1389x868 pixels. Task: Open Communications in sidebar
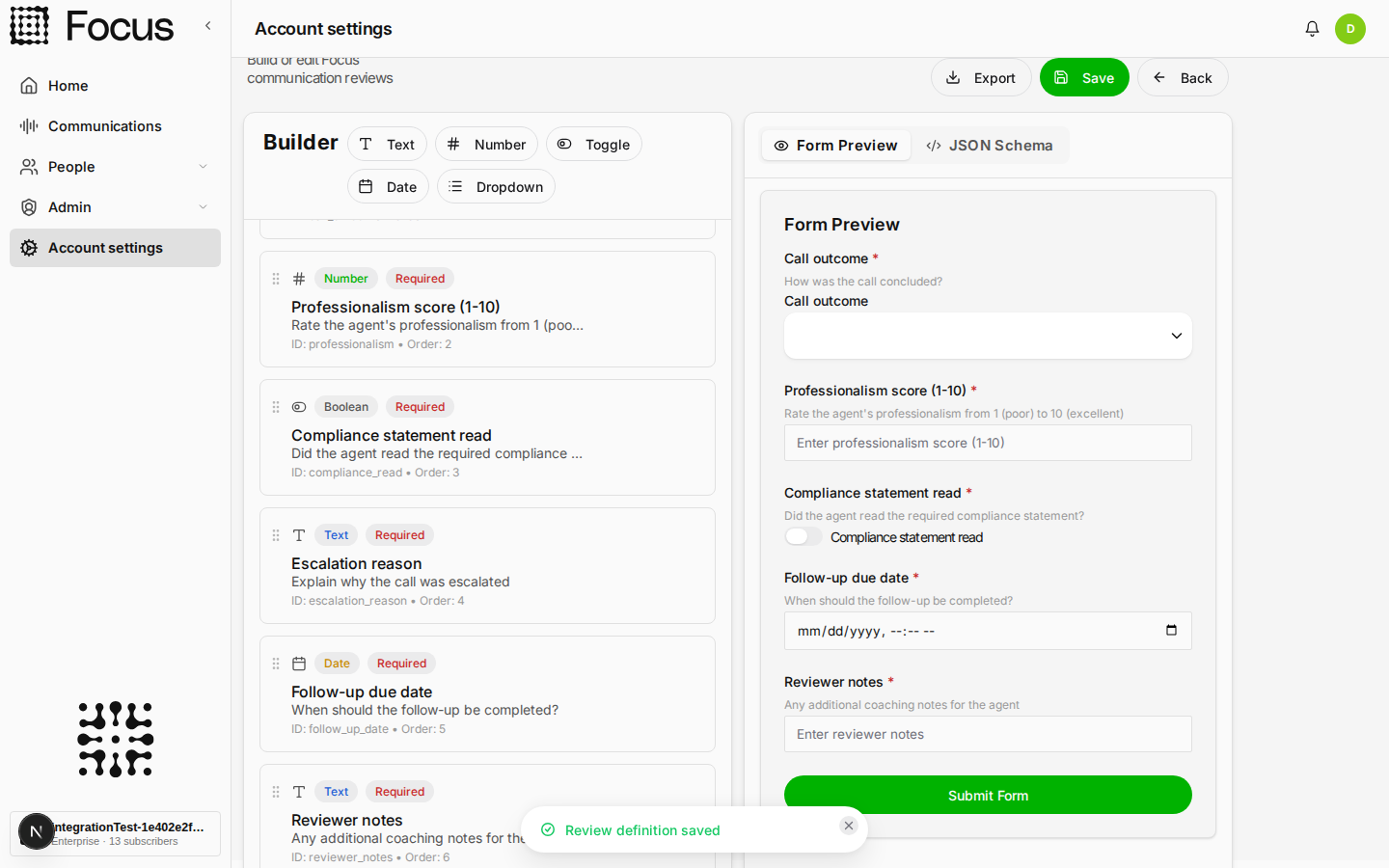(115, 126)
